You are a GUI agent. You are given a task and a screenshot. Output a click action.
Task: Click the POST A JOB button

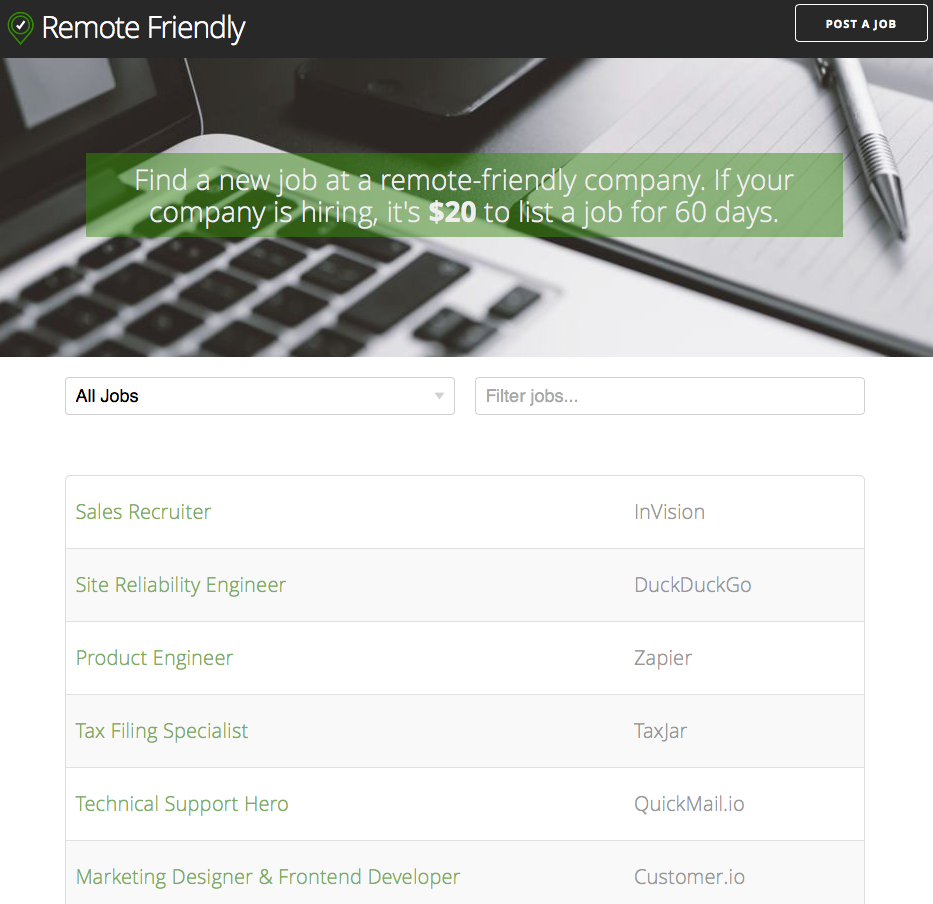click(x=860, y=24)
